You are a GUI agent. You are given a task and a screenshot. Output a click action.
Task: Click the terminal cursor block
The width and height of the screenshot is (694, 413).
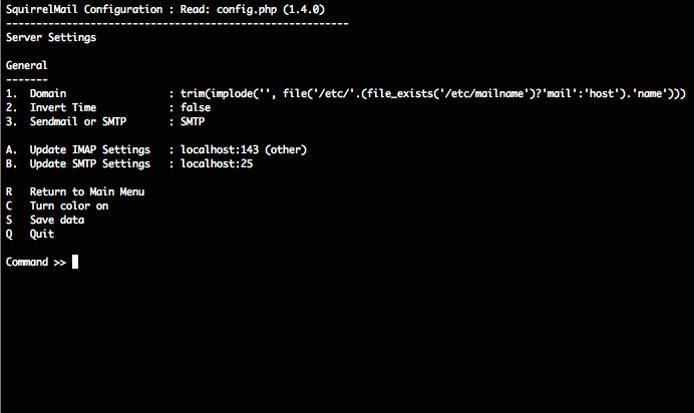pyautogui.click(x=75, y=262)
